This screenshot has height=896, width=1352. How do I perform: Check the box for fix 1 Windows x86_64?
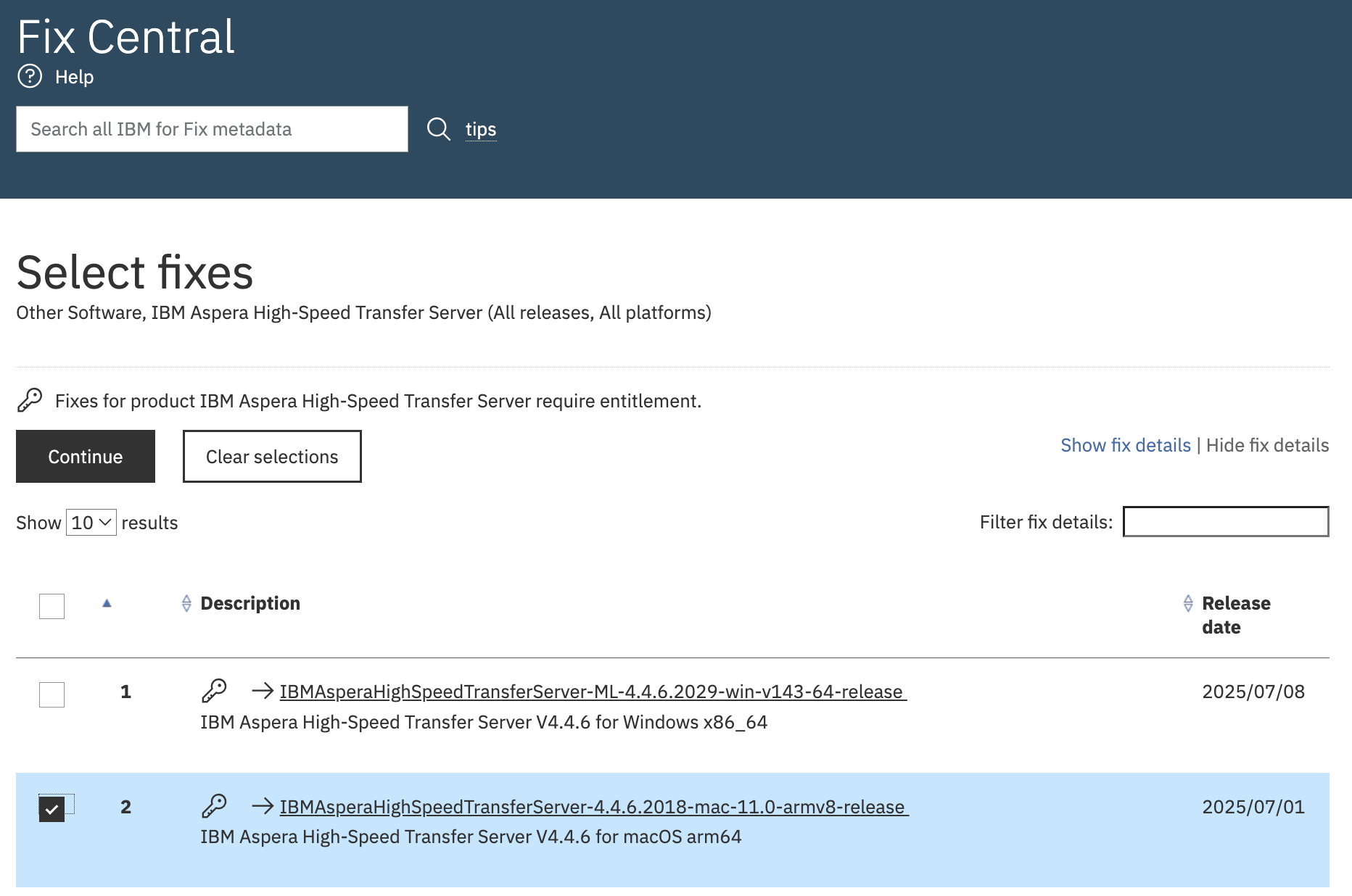coord(51,694)
